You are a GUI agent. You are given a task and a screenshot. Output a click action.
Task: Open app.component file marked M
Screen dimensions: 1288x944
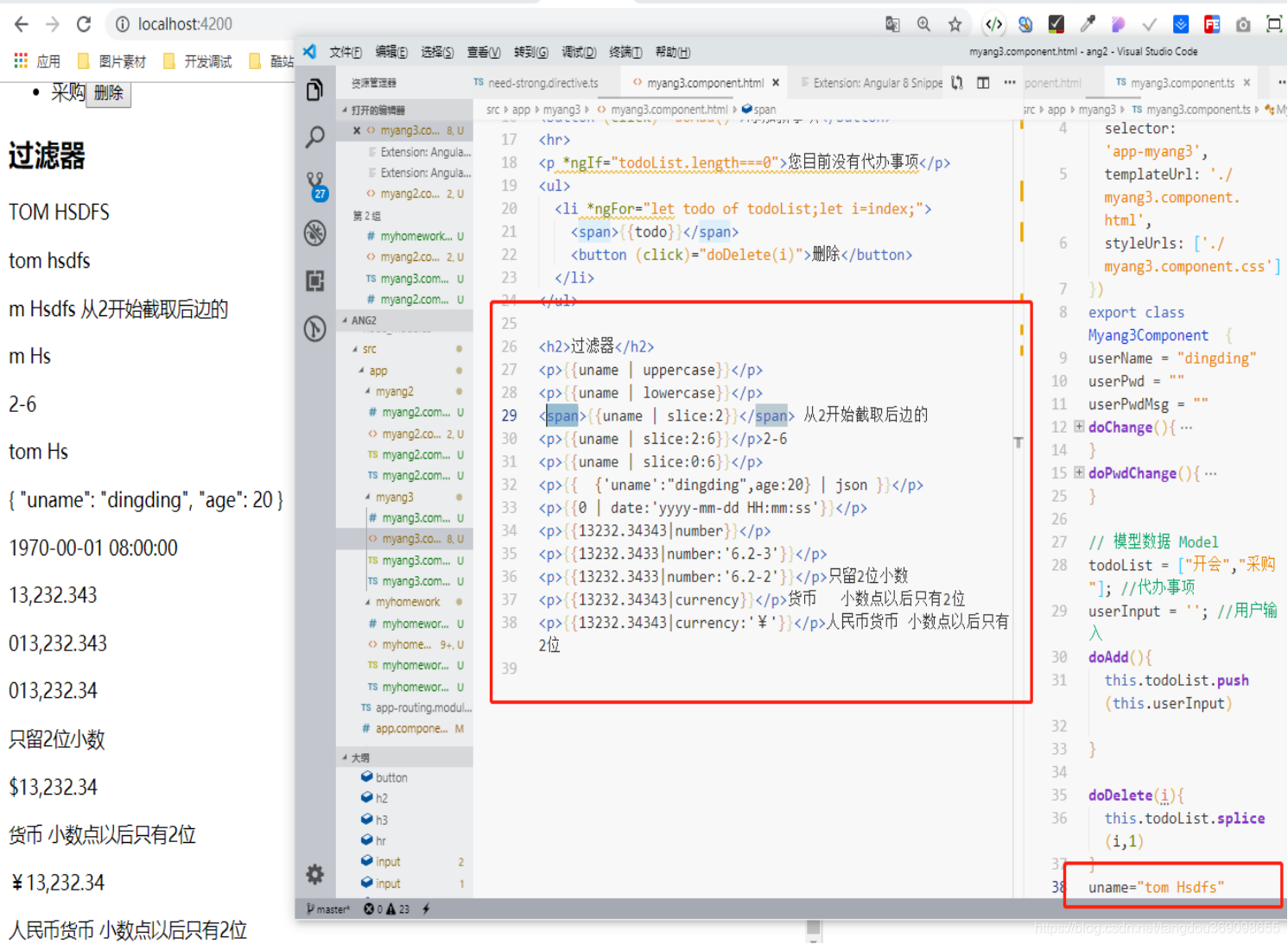[415, 728]
